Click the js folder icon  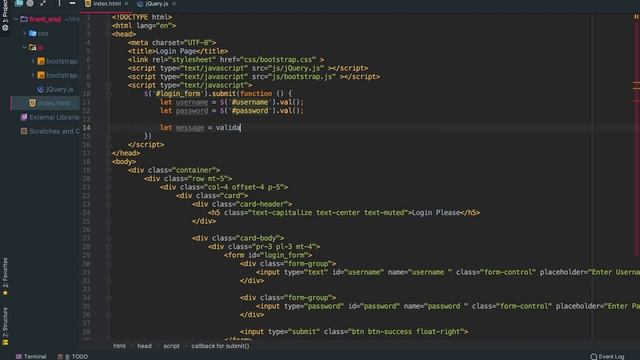coord(33,47)
